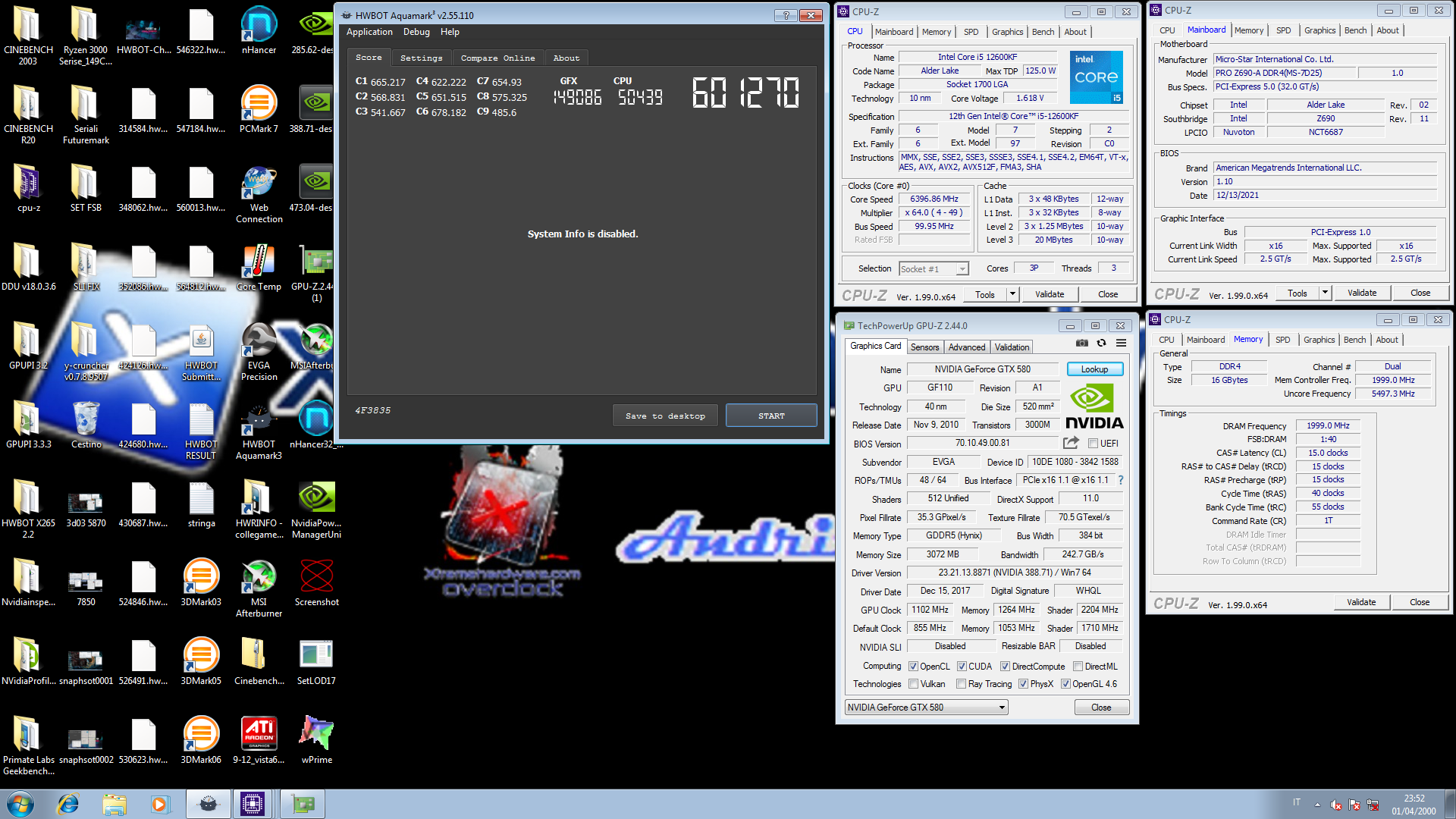Click START button in Aquamark

pos(771,416)
